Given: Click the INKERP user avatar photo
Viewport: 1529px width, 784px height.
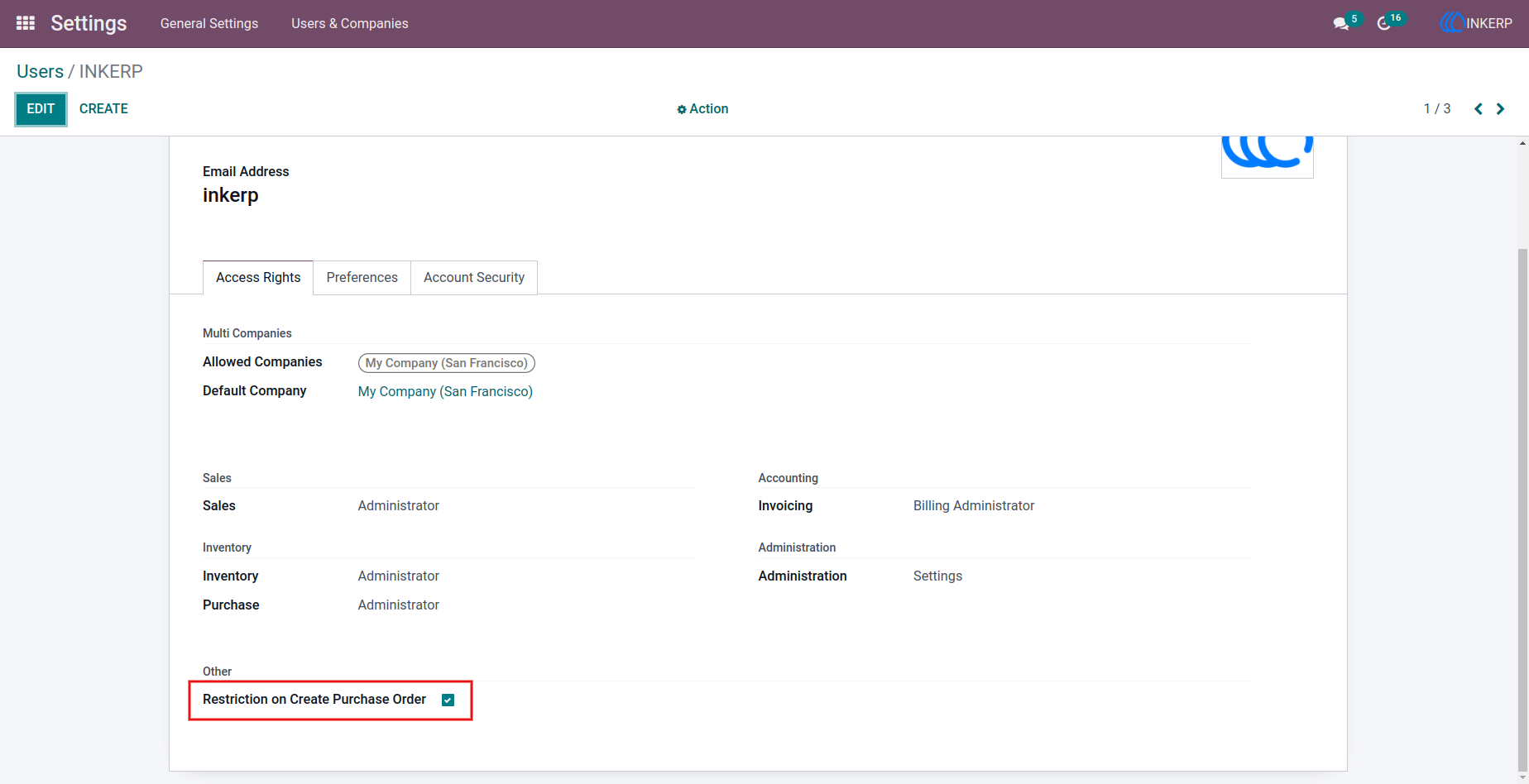Looking at the screenshot, I should (1268, 157).
